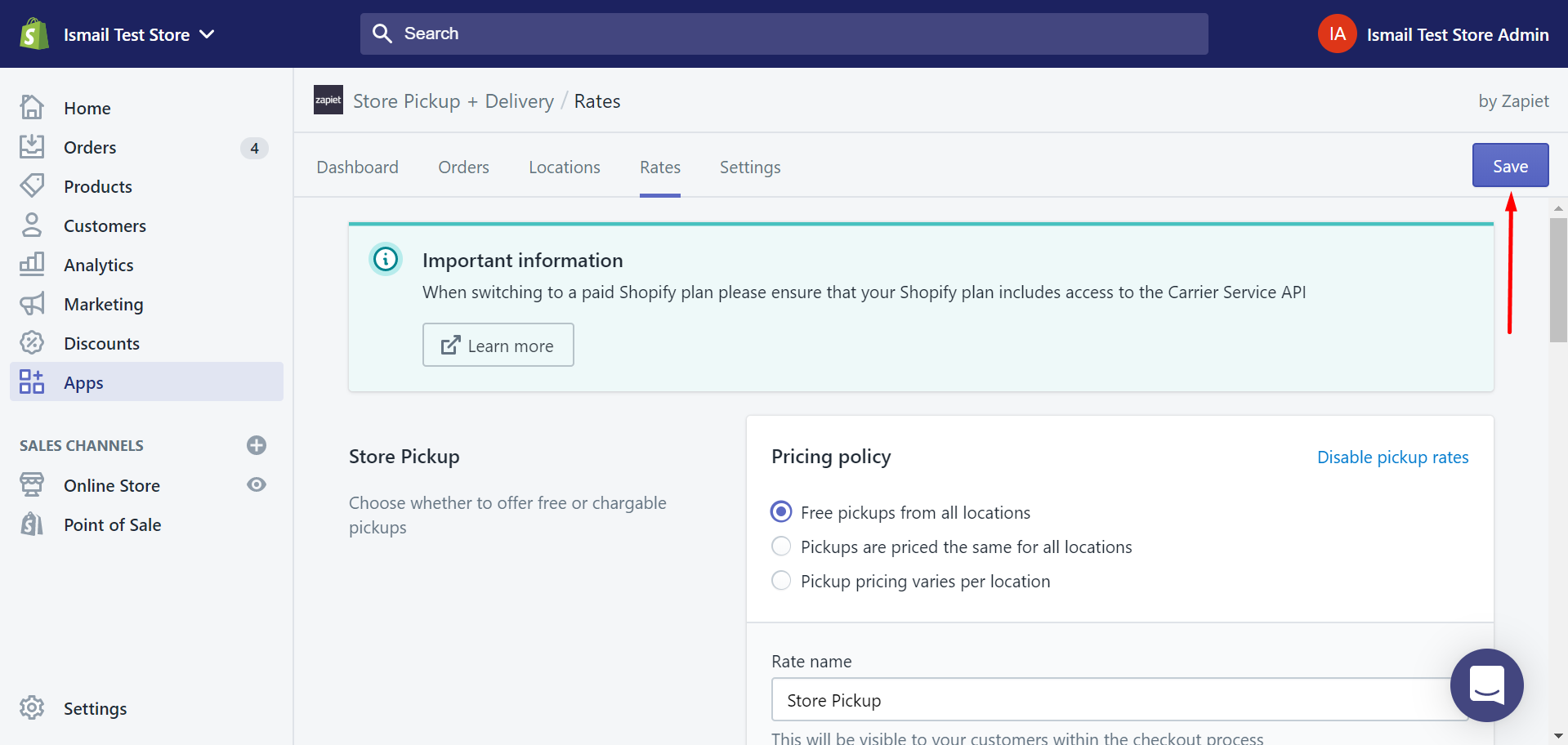Click the Home house icon
This screenshot has height=745, width=1568.
click(32, 107)
